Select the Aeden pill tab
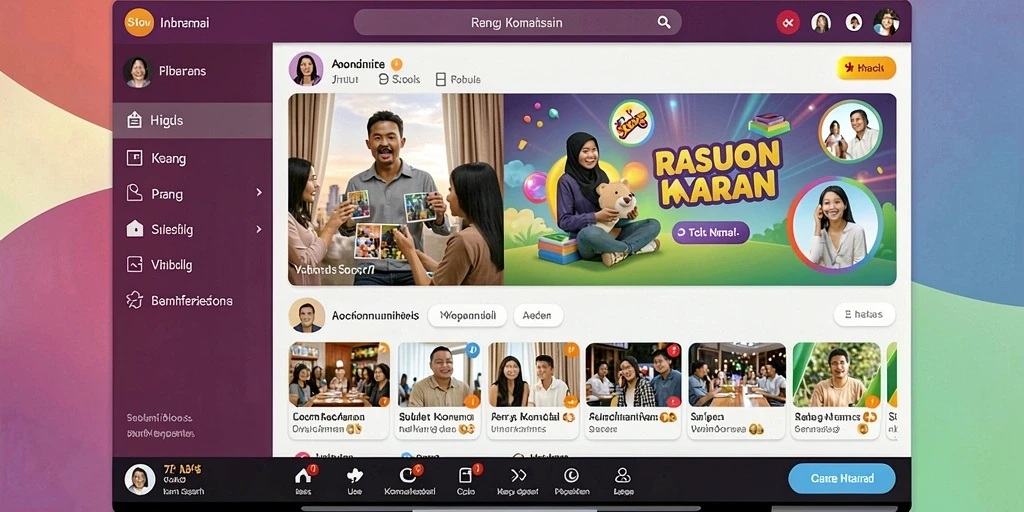Screen dimensions: 1024x512 coord(538,315)
